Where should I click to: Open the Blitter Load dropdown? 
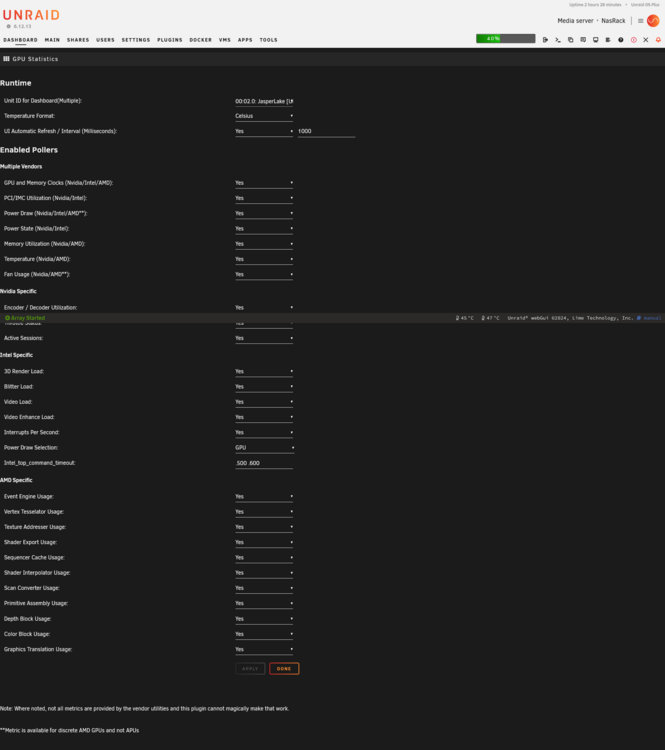(x=264, y=387)
